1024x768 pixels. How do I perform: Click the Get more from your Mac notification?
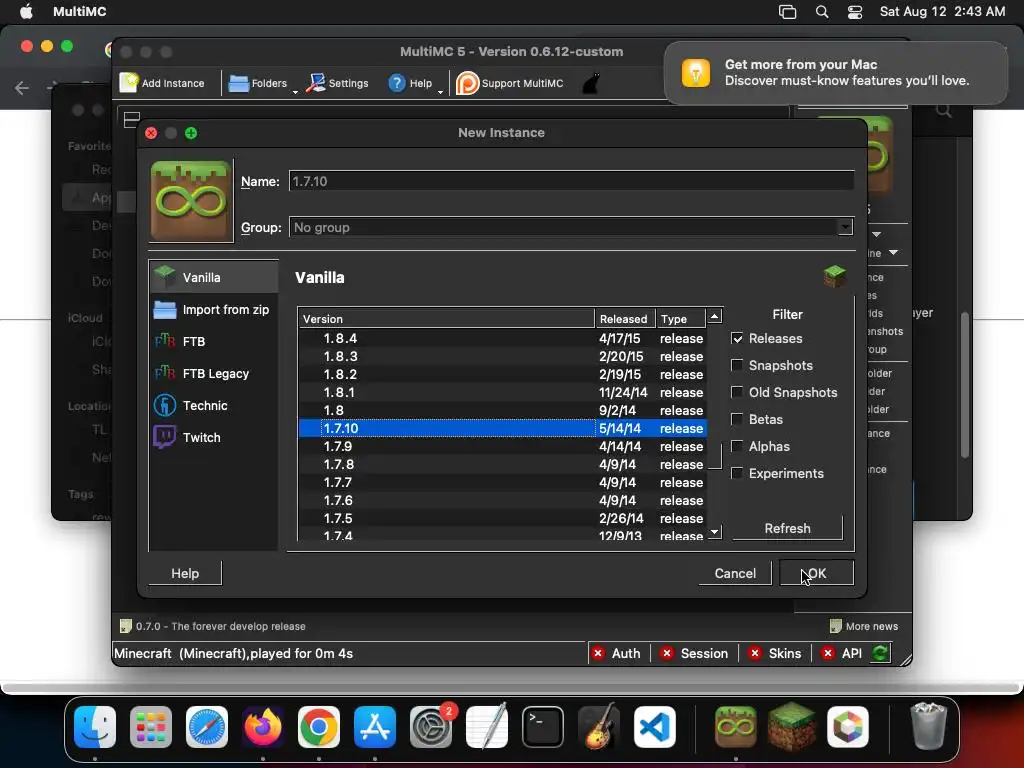(x=836, y=72)
